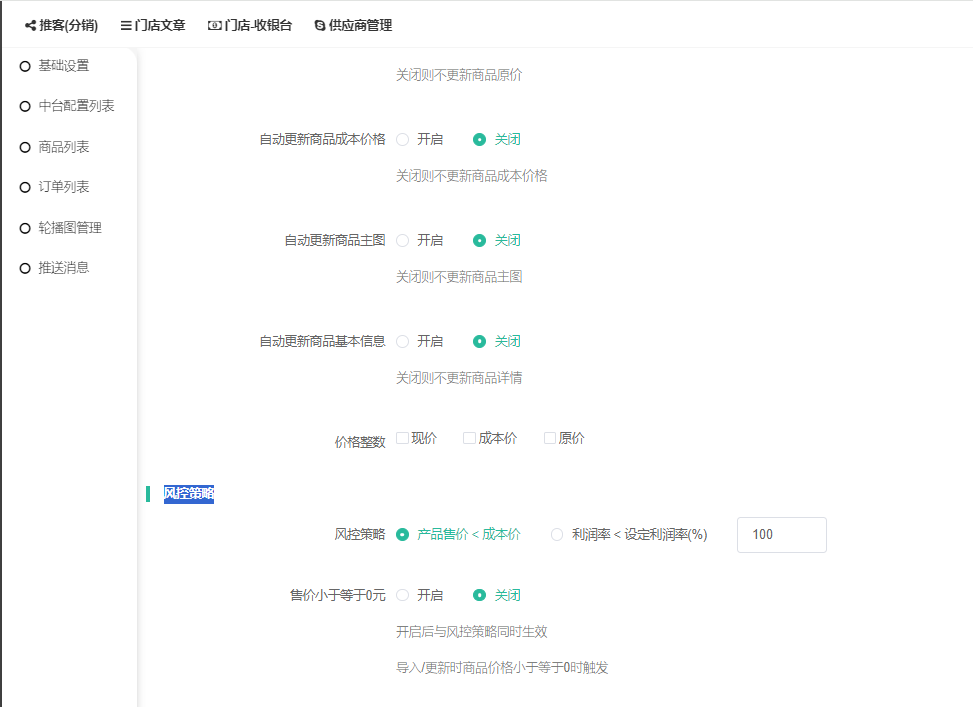Click the circle icon next to 基础设置
Screen dimensions: 973x707
click(x=25, y=66)
